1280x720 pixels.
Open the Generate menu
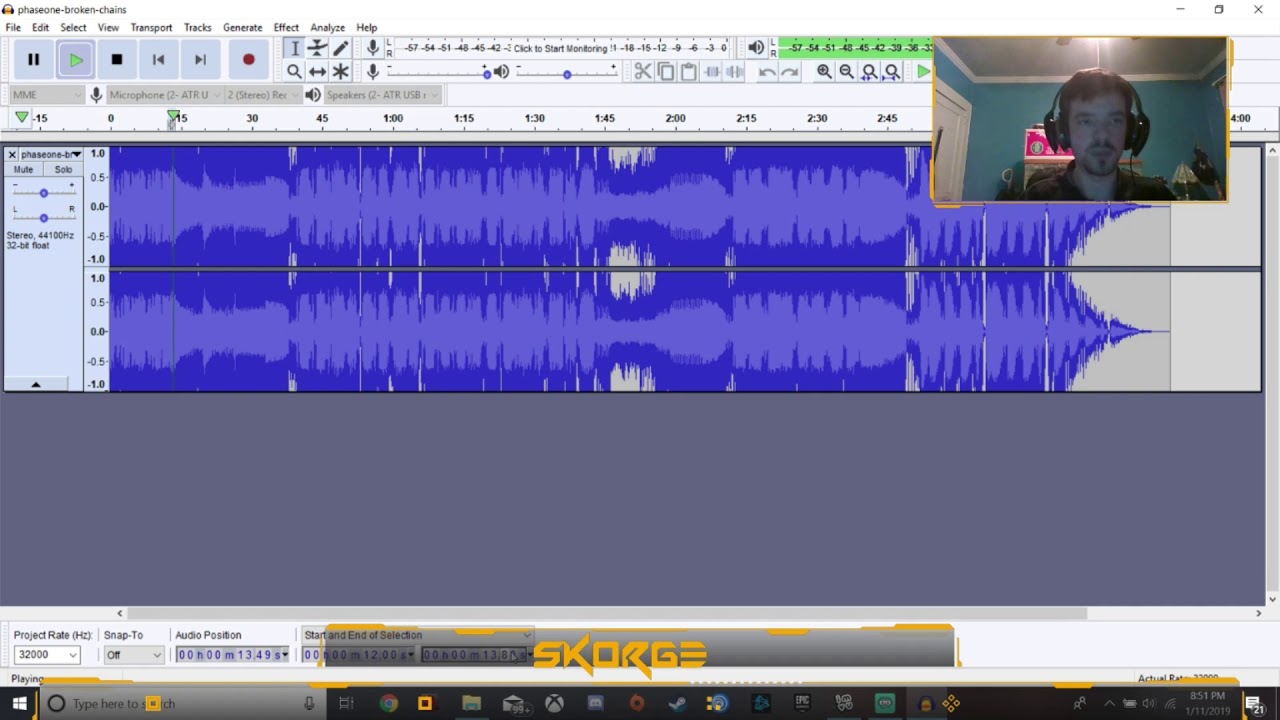point(242,27)
